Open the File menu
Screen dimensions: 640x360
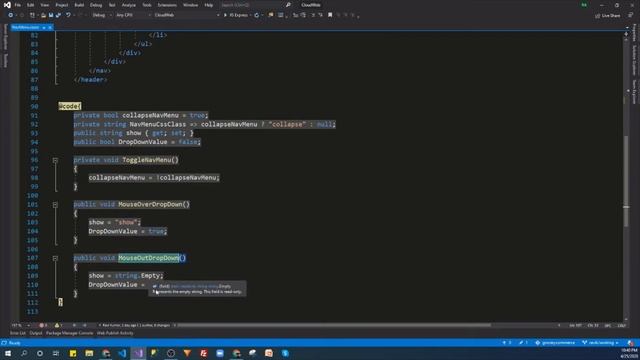(x=18, y=5)
